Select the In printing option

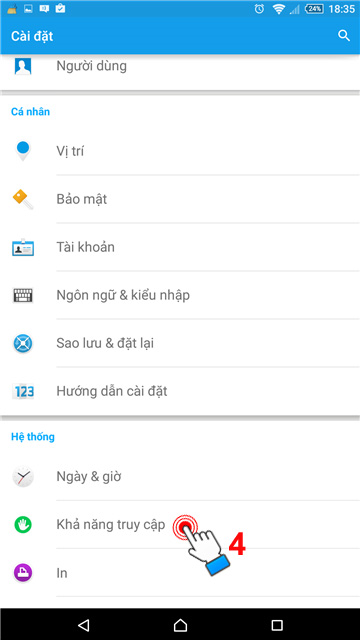[180, 573]
